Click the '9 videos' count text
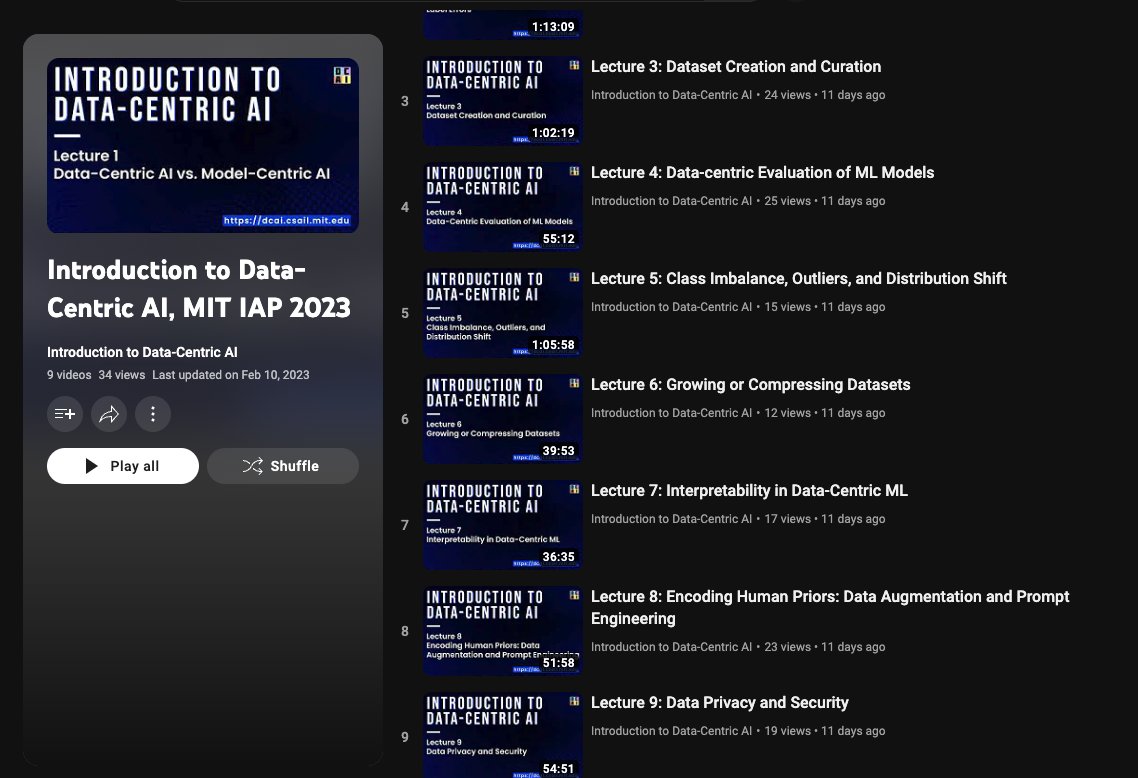1138x778 pixels. (69, 375)
